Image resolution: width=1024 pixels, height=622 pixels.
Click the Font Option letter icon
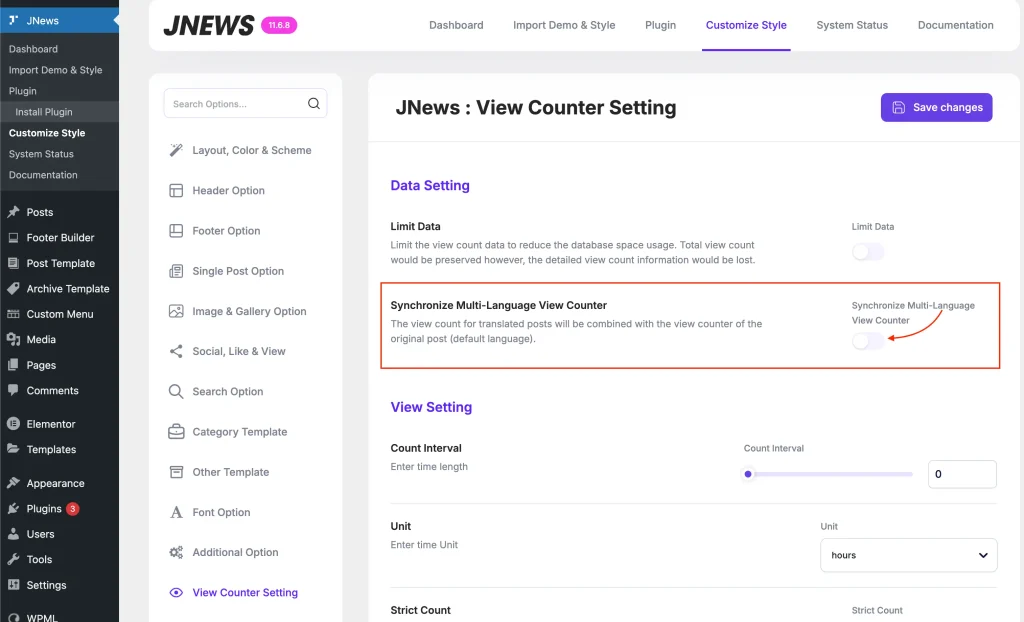[x=176, y=512]
